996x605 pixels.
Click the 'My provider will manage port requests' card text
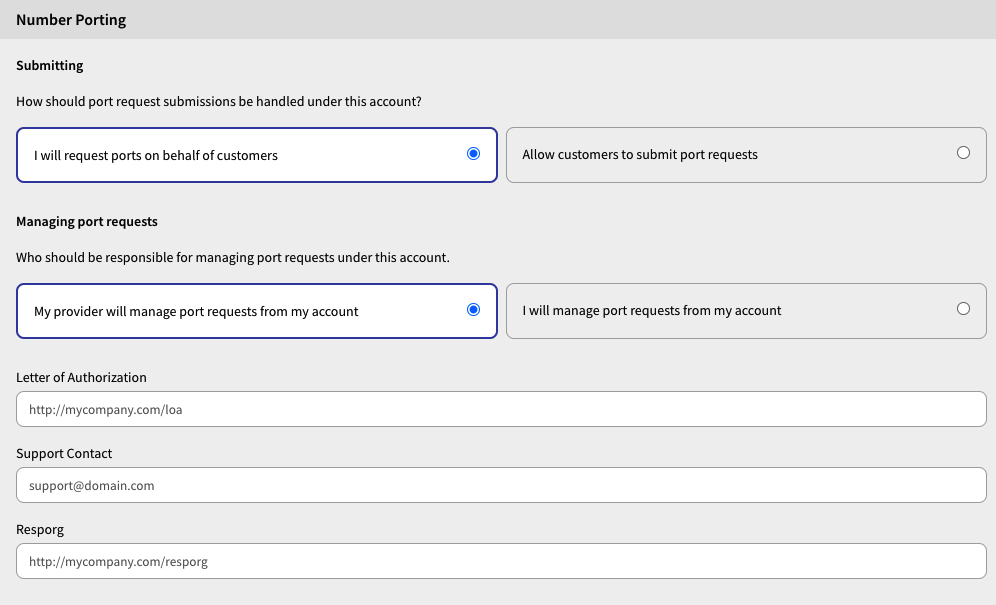[196, 311]
